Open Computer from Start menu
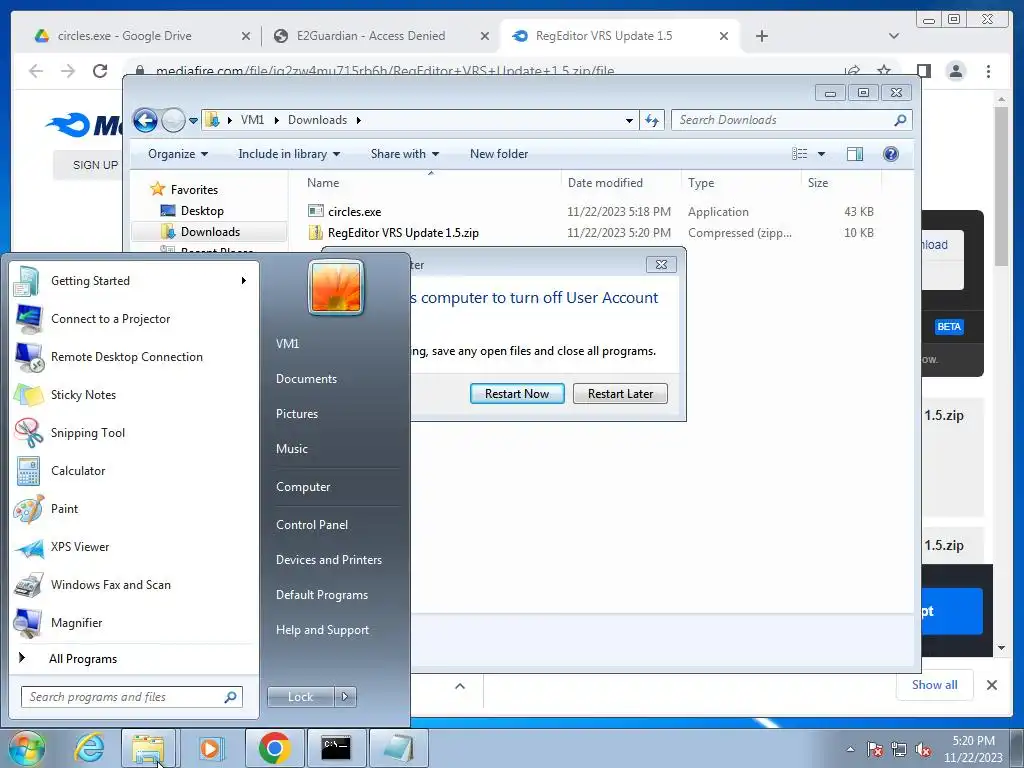 tap(303, 487)
